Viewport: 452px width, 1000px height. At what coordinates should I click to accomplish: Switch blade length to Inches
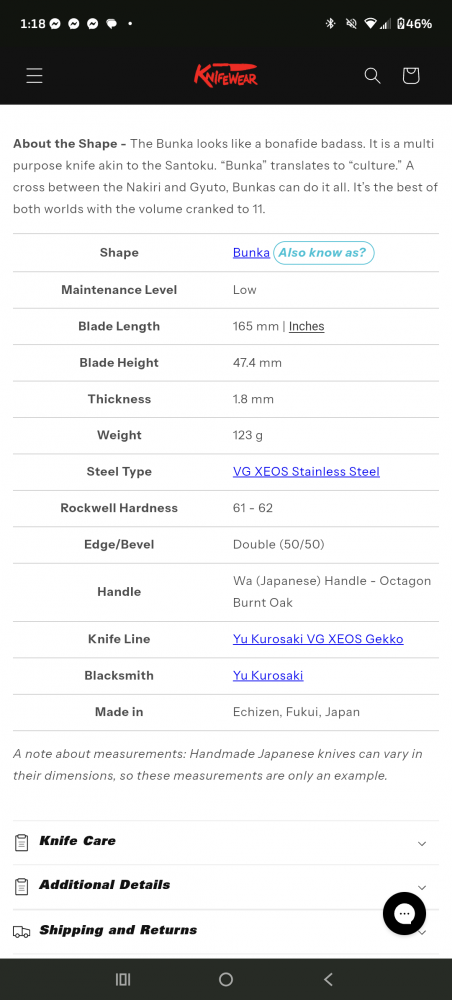[x=307, y=327]
